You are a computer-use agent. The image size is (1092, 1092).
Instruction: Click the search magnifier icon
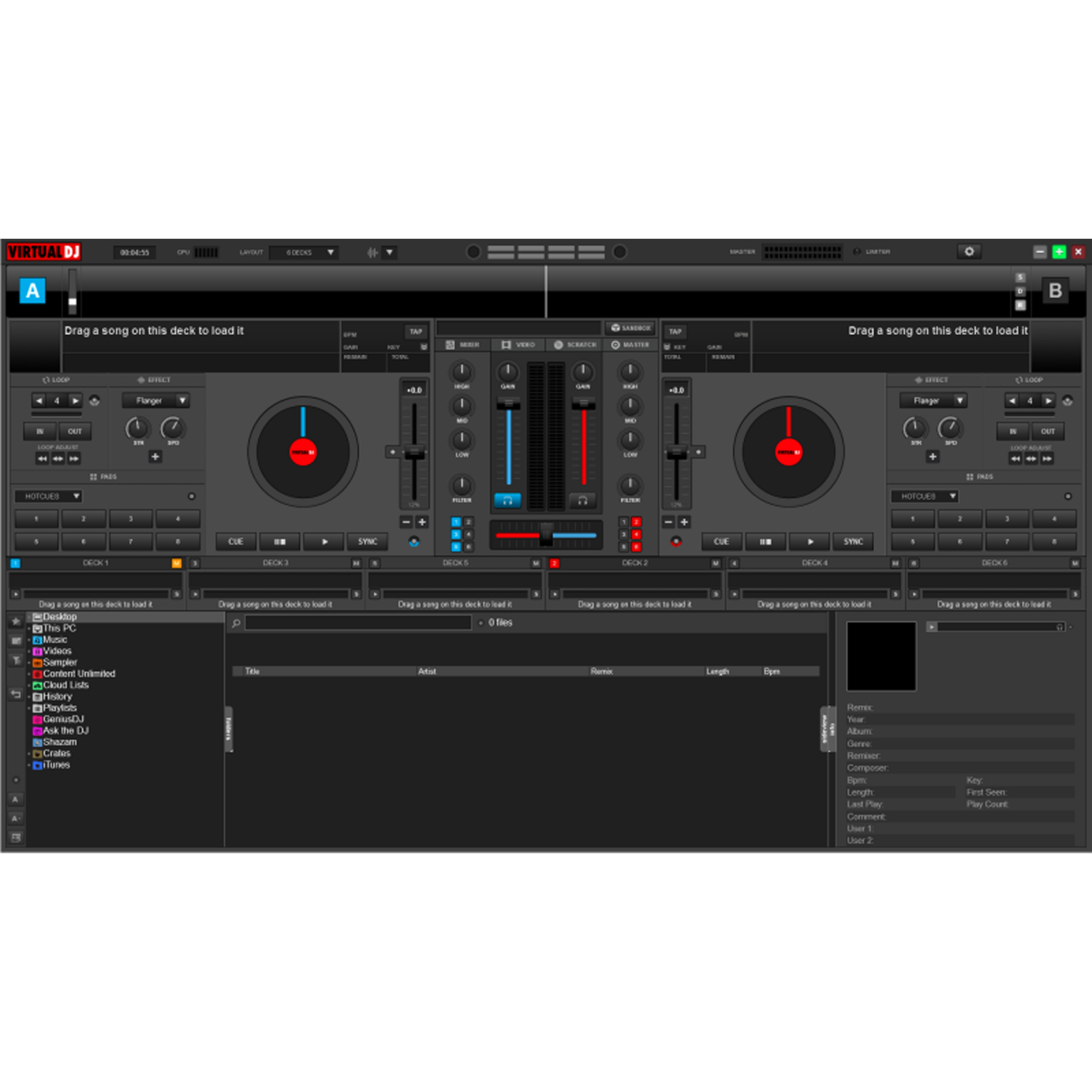236,623
